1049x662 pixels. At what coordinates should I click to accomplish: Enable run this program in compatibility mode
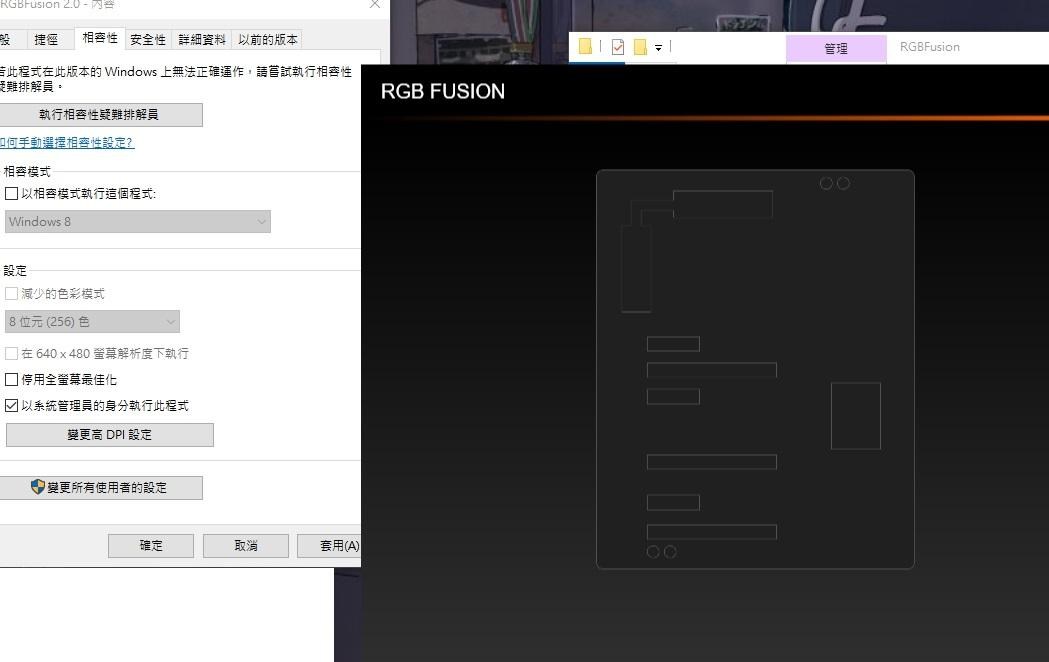pos(13,193)
